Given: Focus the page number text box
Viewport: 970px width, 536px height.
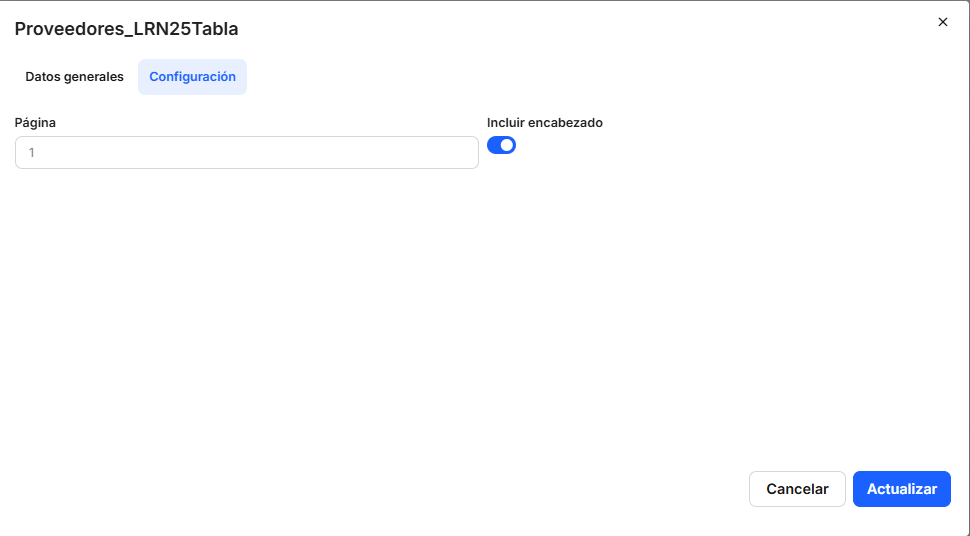Looking at the screenshot, I should point(246,153).
